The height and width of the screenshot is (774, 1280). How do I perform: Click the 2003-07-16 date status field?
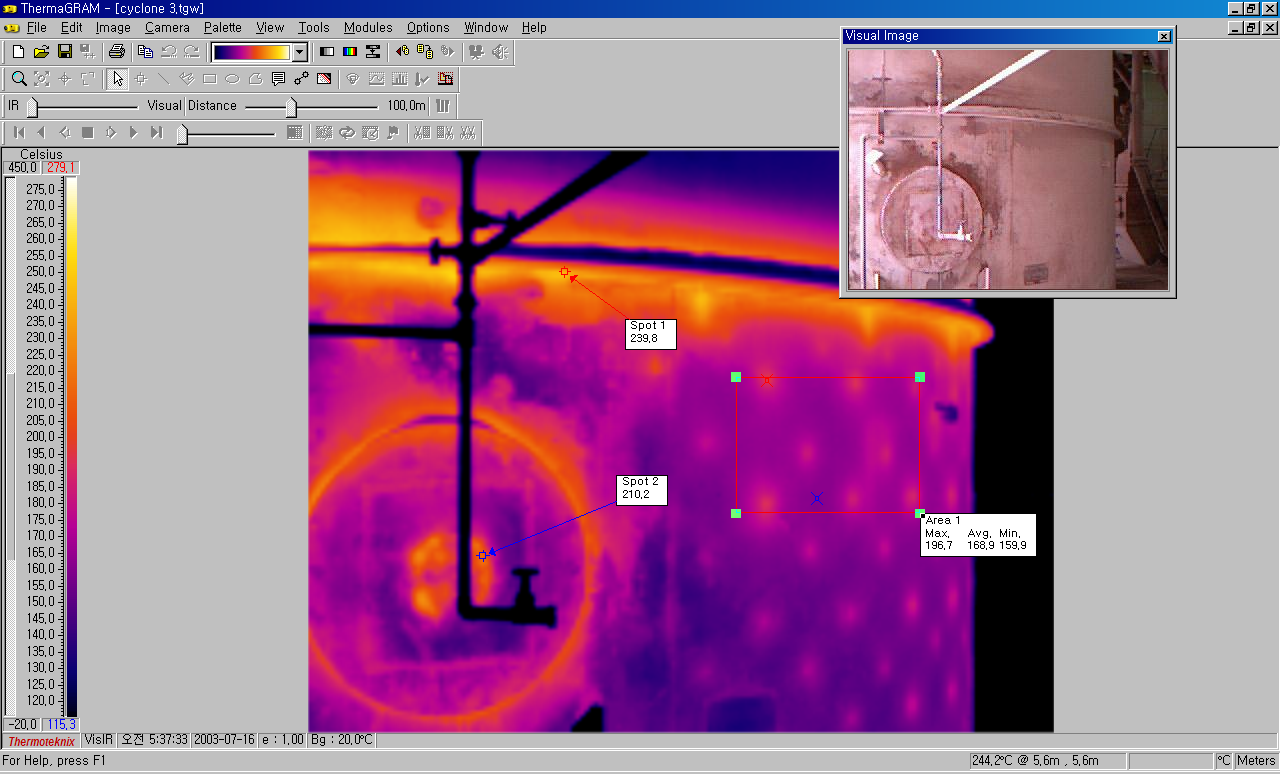(x=224, y=740)
